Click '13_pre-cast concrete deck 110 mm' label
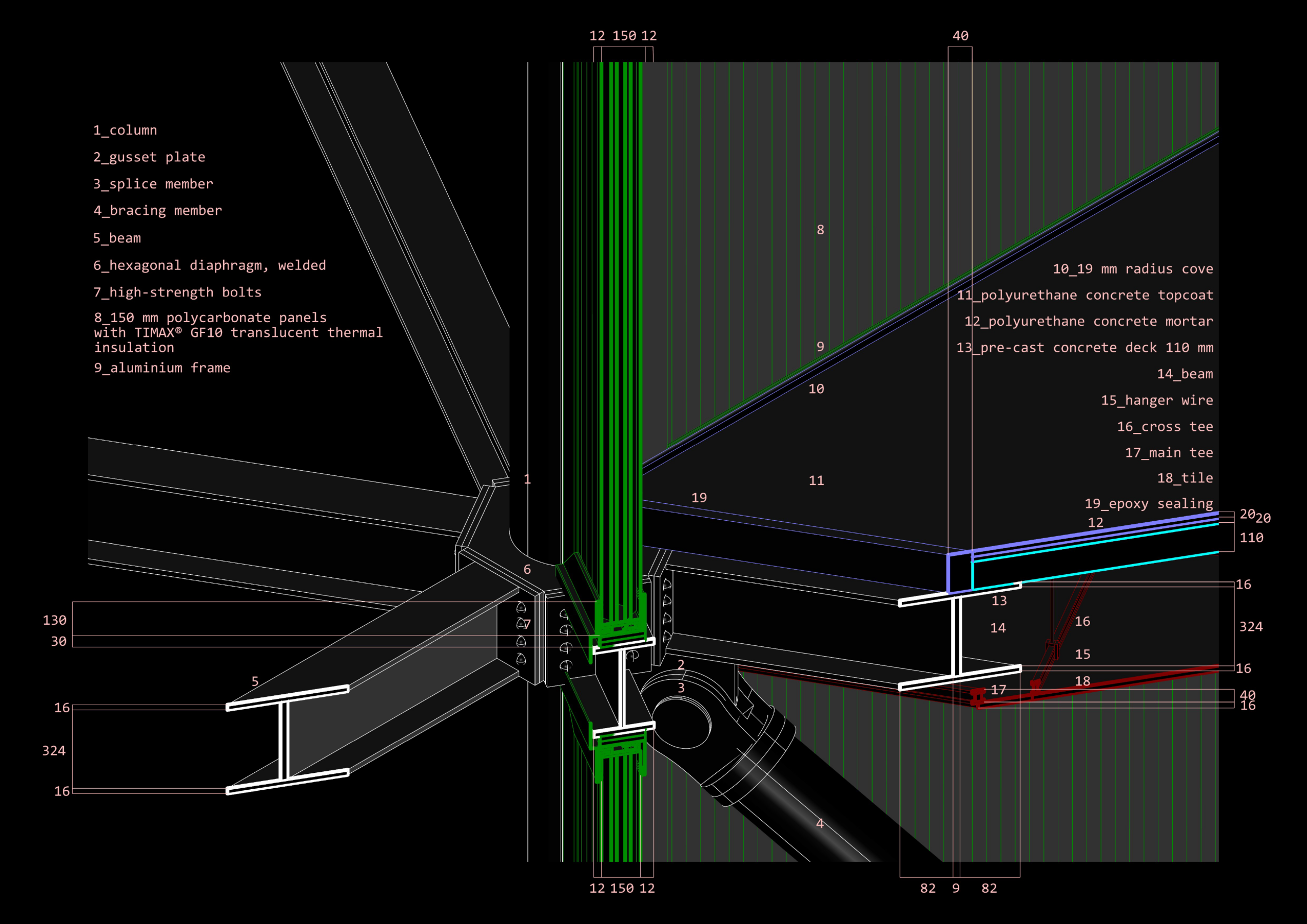Image resolution: width=1307 pixels, height=924 pixels. tap(1084, 347)
